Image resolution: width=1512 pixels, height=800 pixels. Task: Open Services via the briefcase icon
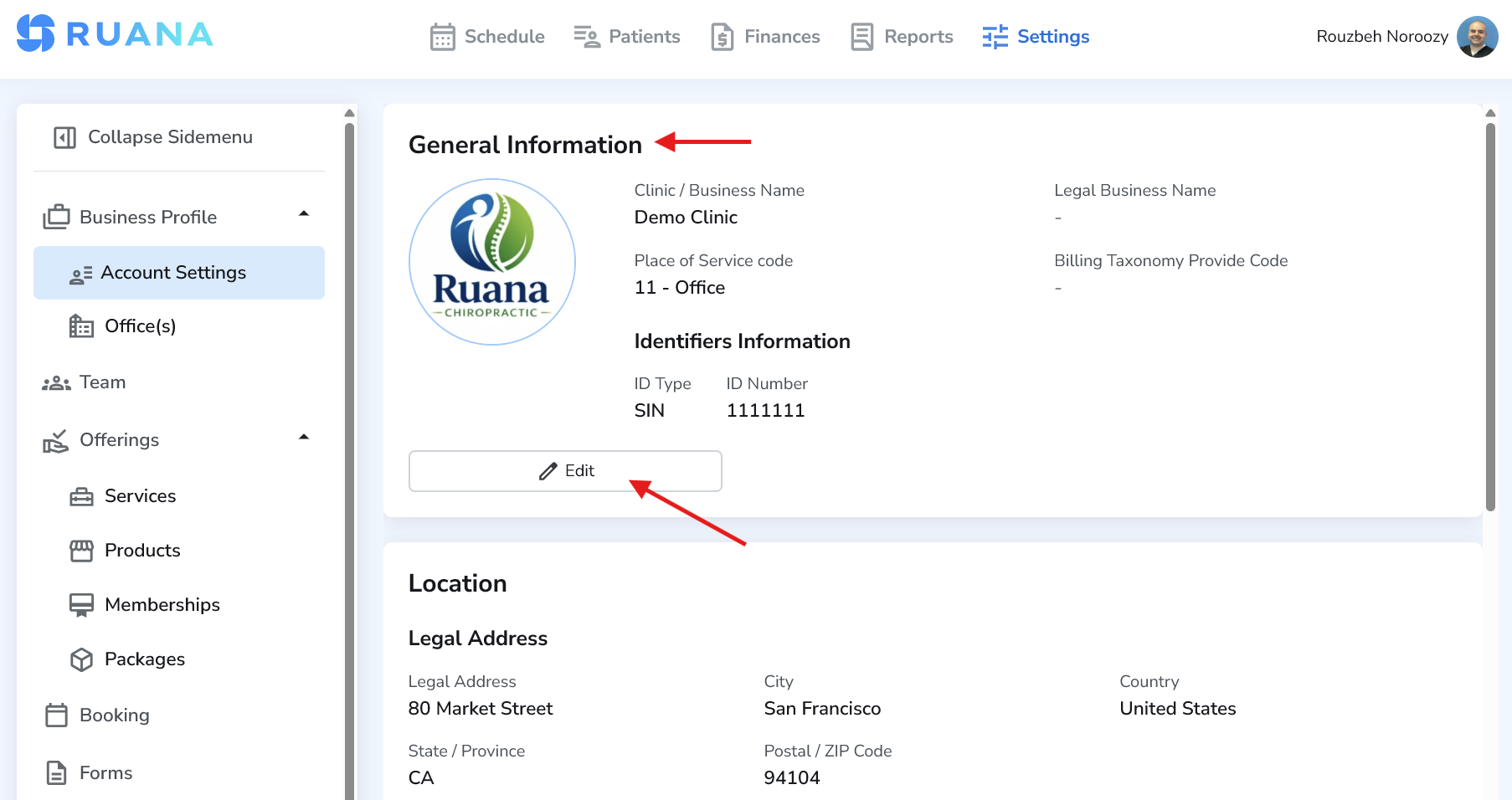(x=80, y=495)
